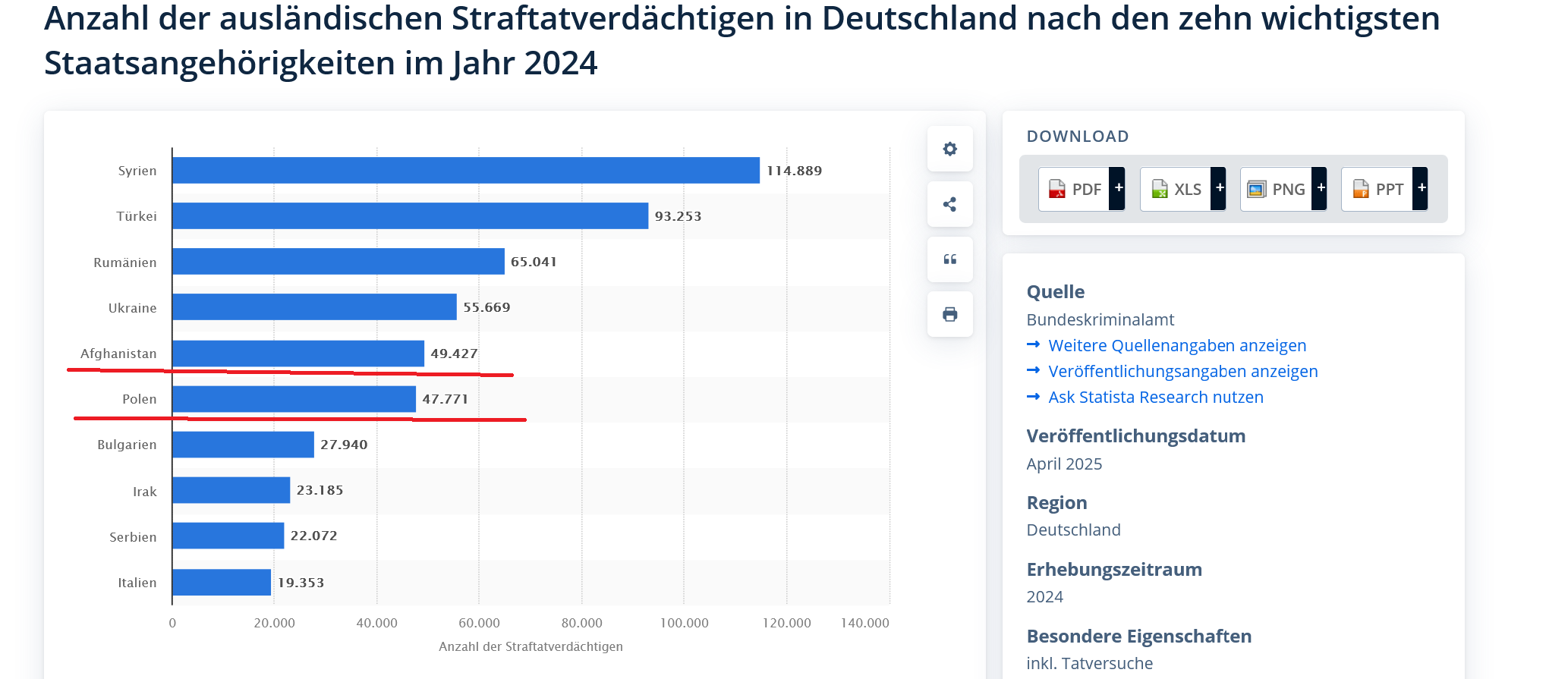Click the 'Türkei' axis label
The height and width of the screenshot is (679, 1568).
pyautogui.click(x=137, y=216)
